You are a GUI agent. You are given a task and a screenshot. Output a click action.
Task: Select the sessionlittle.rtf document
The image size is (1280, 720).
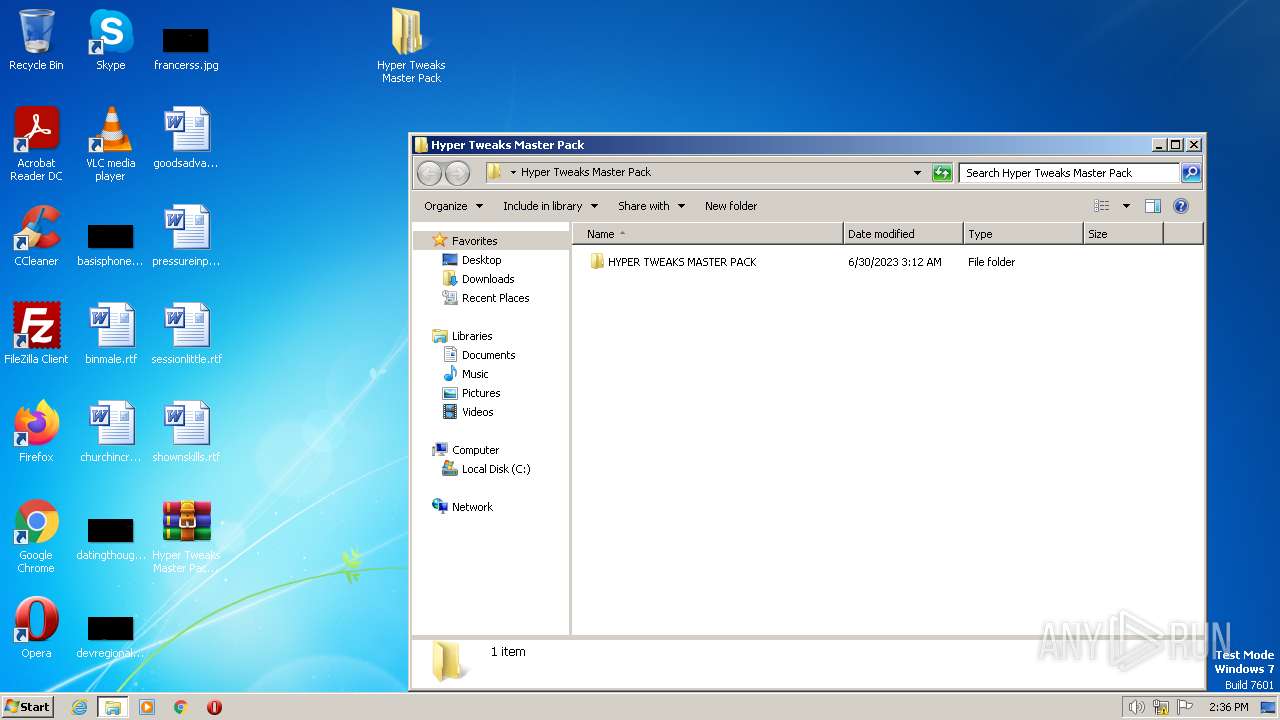186,334
